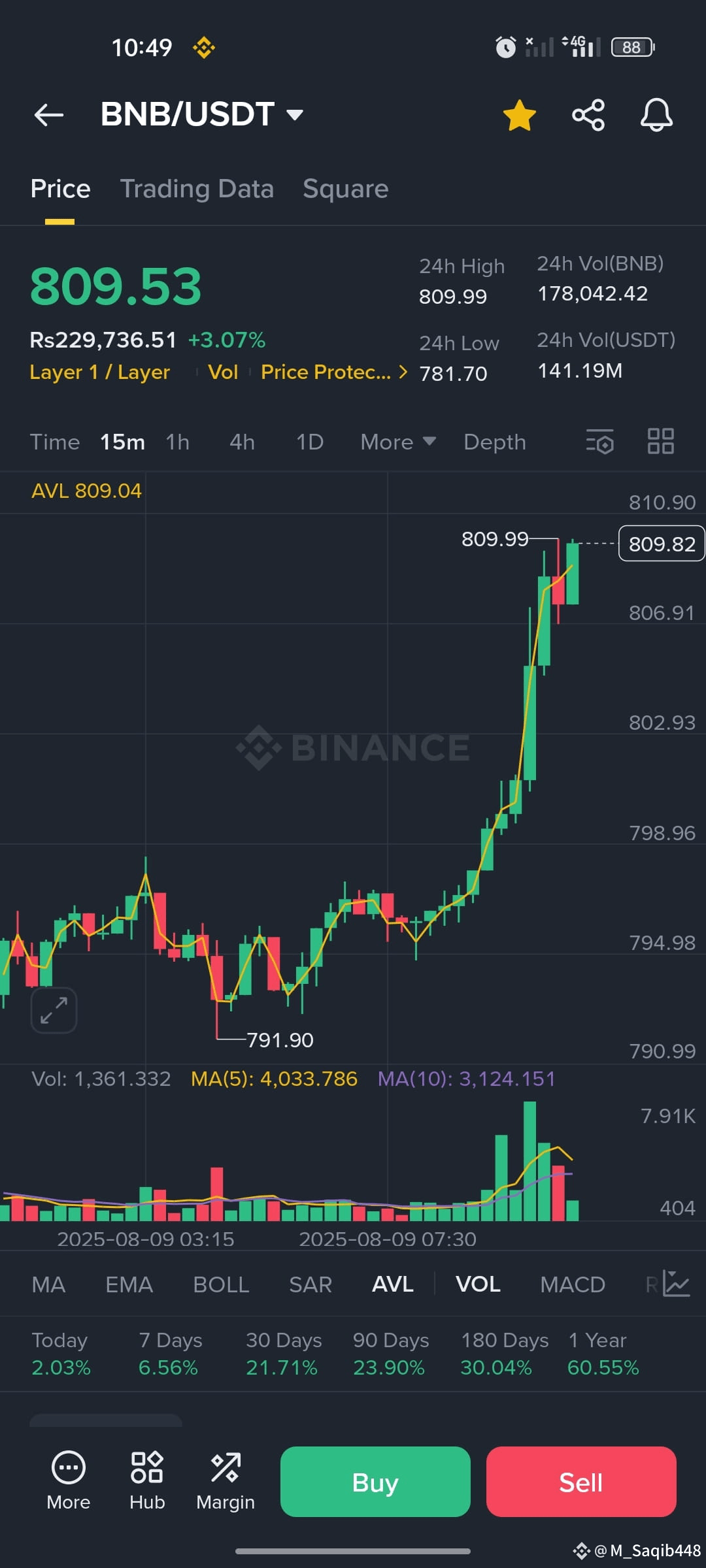
Task: Open price alert bell icon
Action: [656, 115]
